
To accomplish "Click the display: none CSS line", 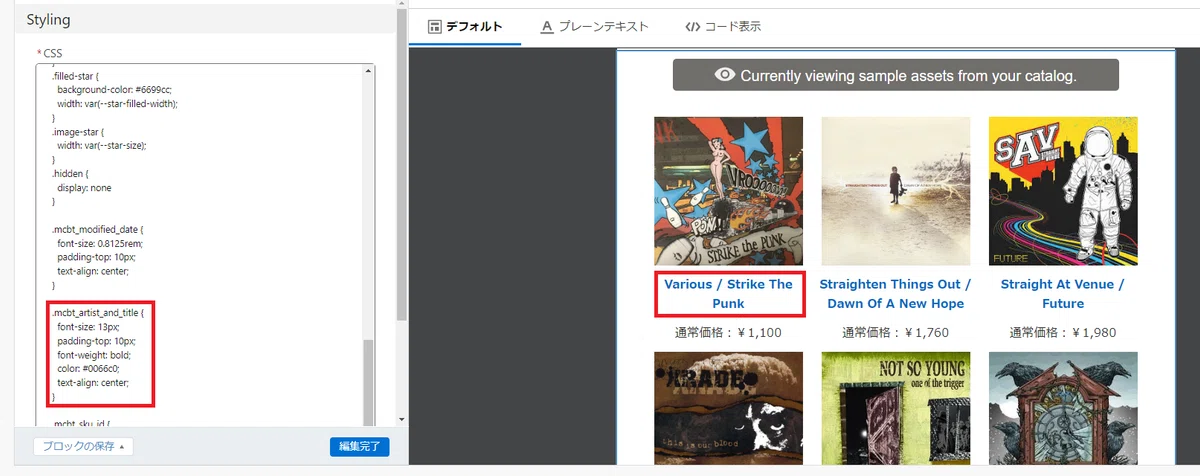I will [85, 187].
